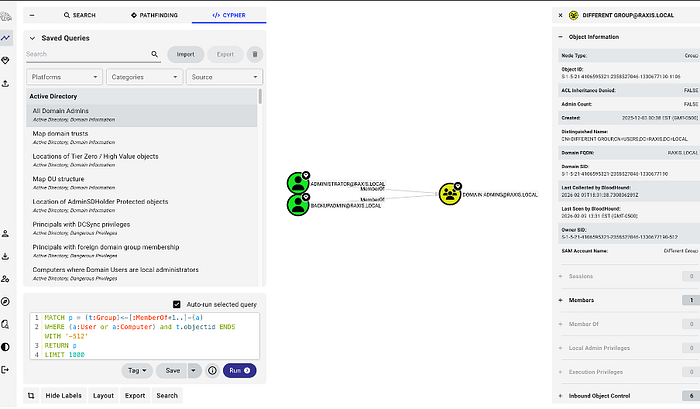The height and width of the screenshot is (409, 700).
Task: Close the DIFFERENT GROUP entity panel
Action: [560, 15]
